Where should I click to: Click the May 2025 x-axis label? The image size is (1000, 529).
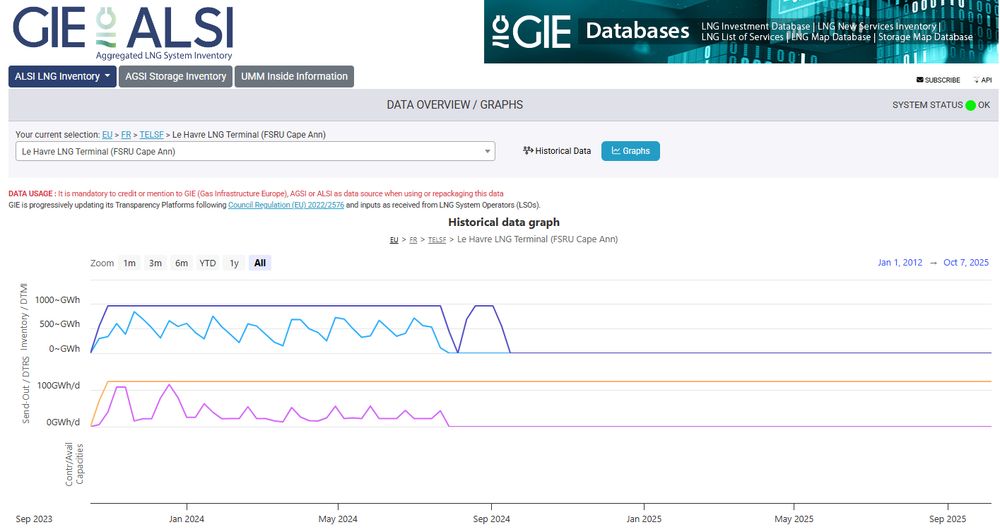pyautogui.click(x=794, y=519)
